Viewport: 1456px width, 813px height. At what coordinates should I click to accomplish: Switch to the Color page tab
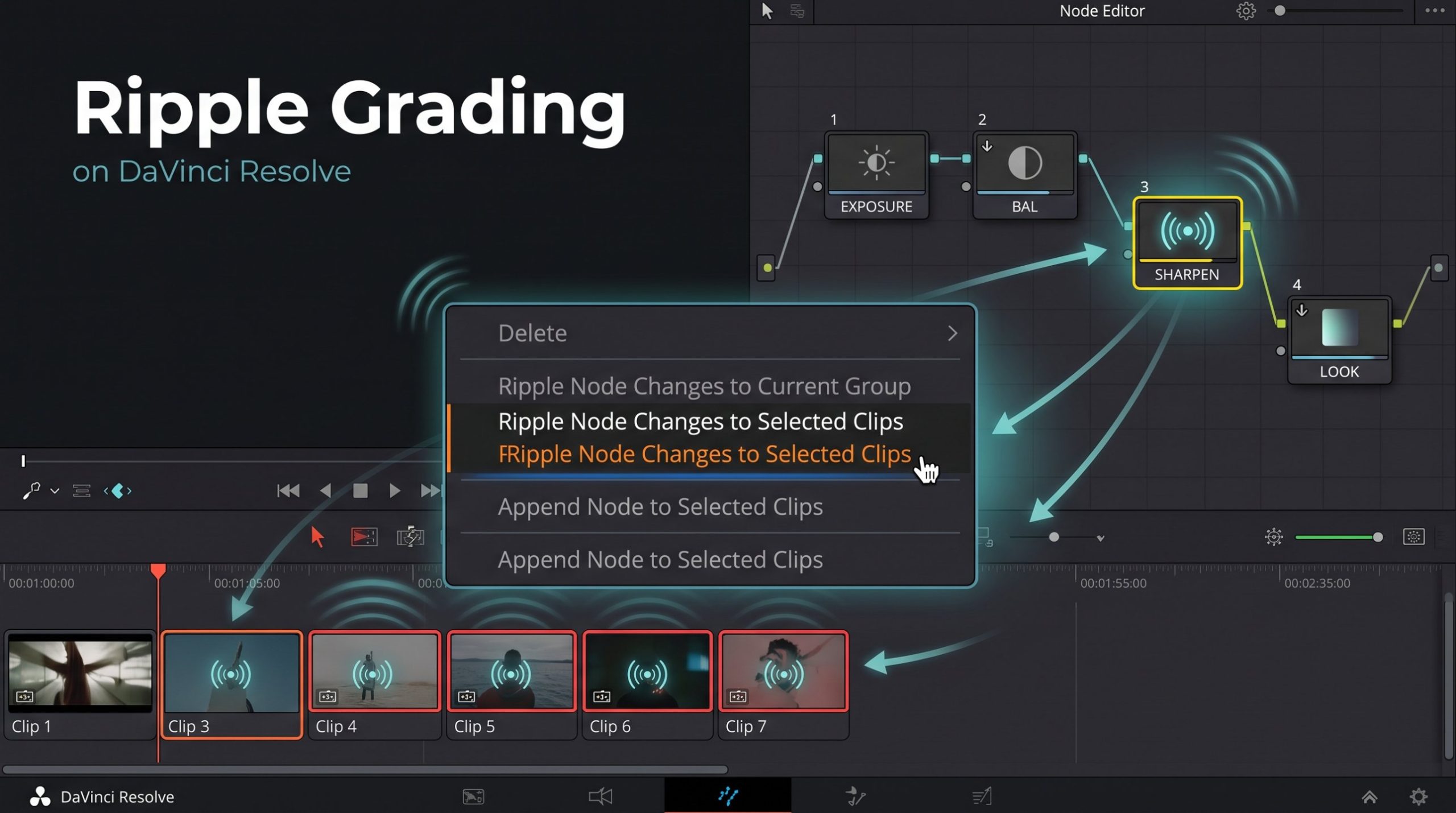727,795
